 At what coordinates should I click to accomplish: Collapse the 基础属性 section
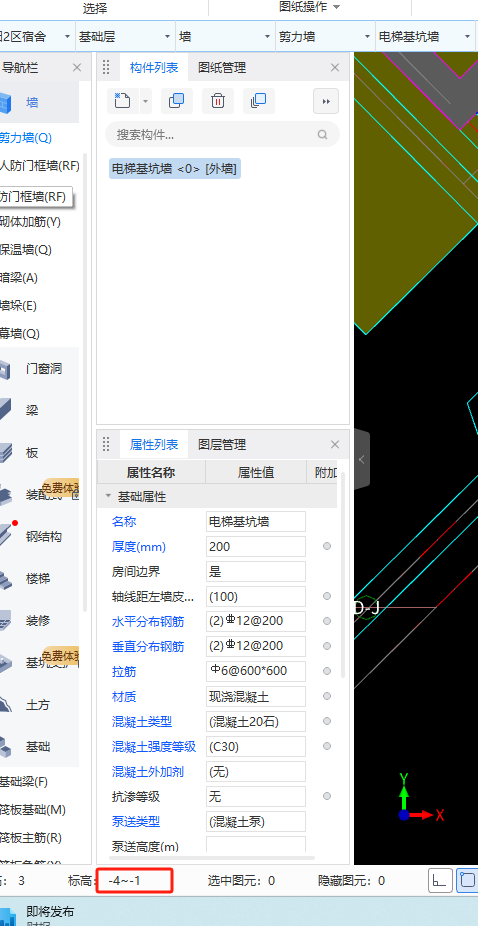(108, 497)
